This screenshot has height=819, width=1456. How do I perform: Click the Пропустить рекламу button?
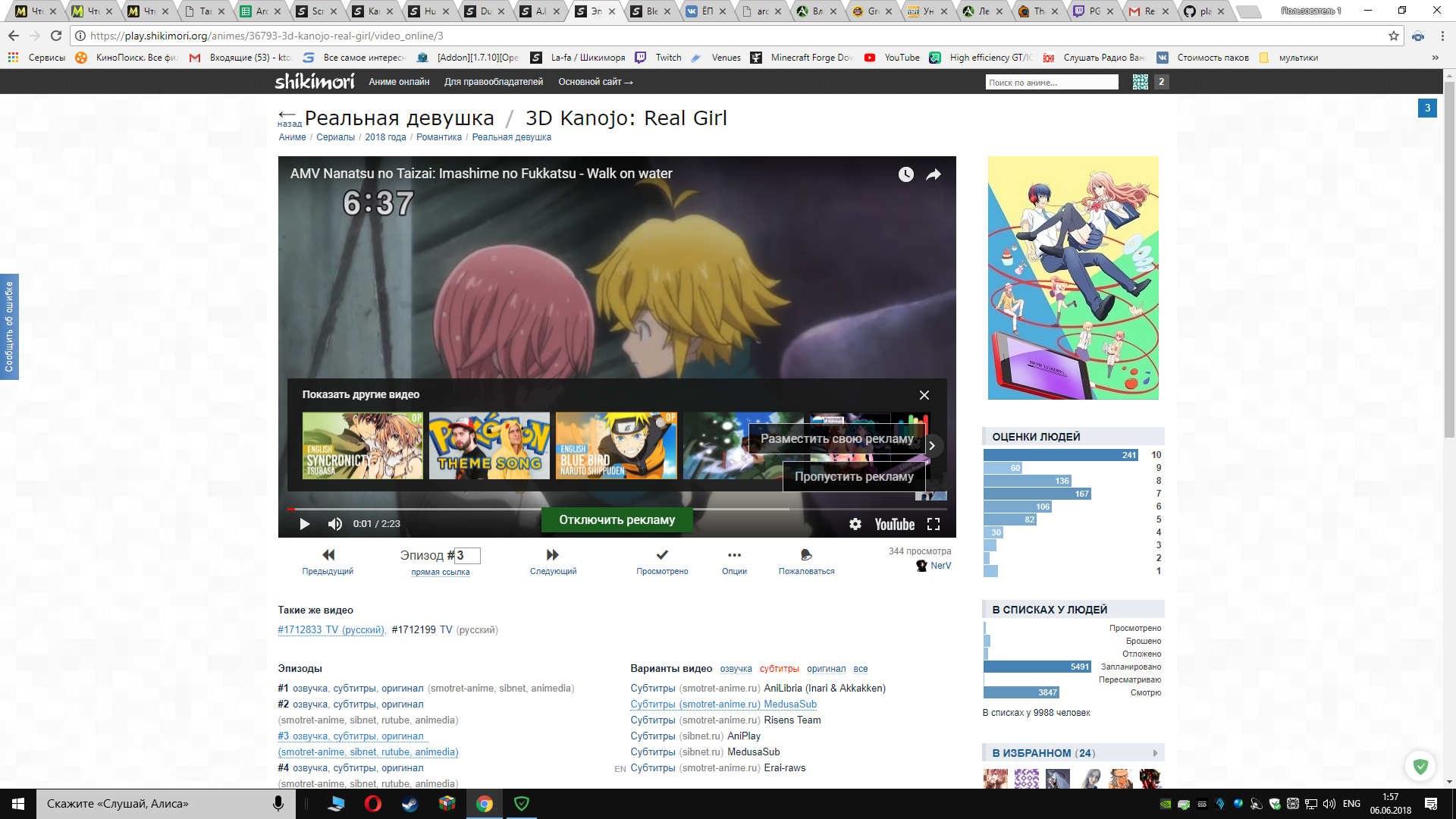tap(854, 476)
